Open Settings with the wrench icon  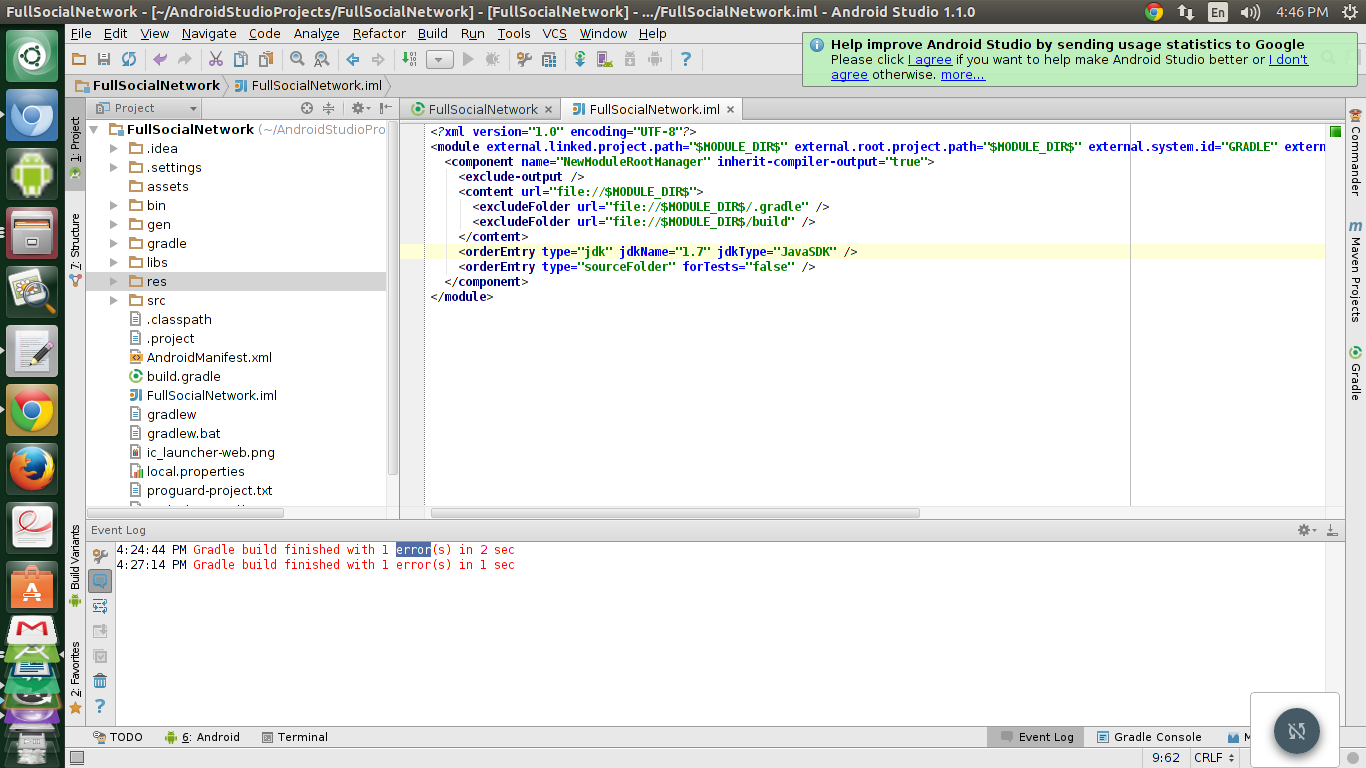[x=524, y=60]
